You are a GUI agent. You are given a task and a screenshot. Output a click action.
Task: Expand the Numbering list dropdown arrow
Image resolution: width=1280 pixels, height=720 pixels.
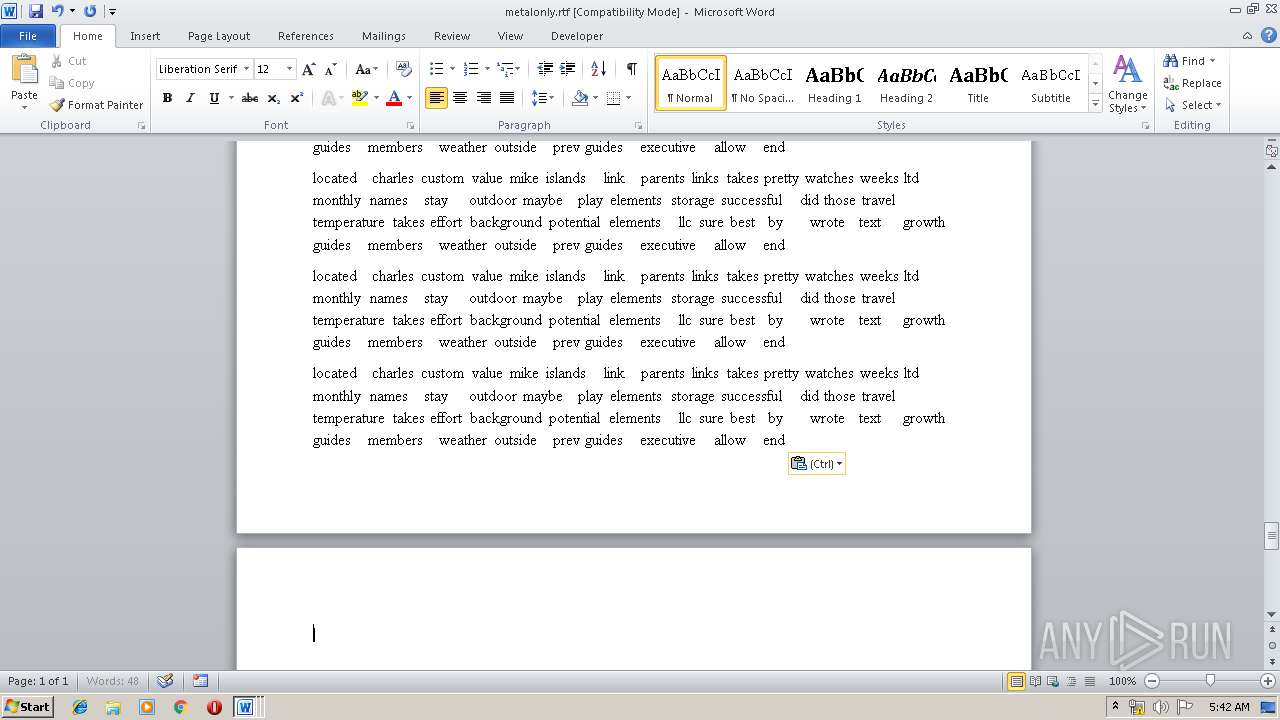point(486,69)
